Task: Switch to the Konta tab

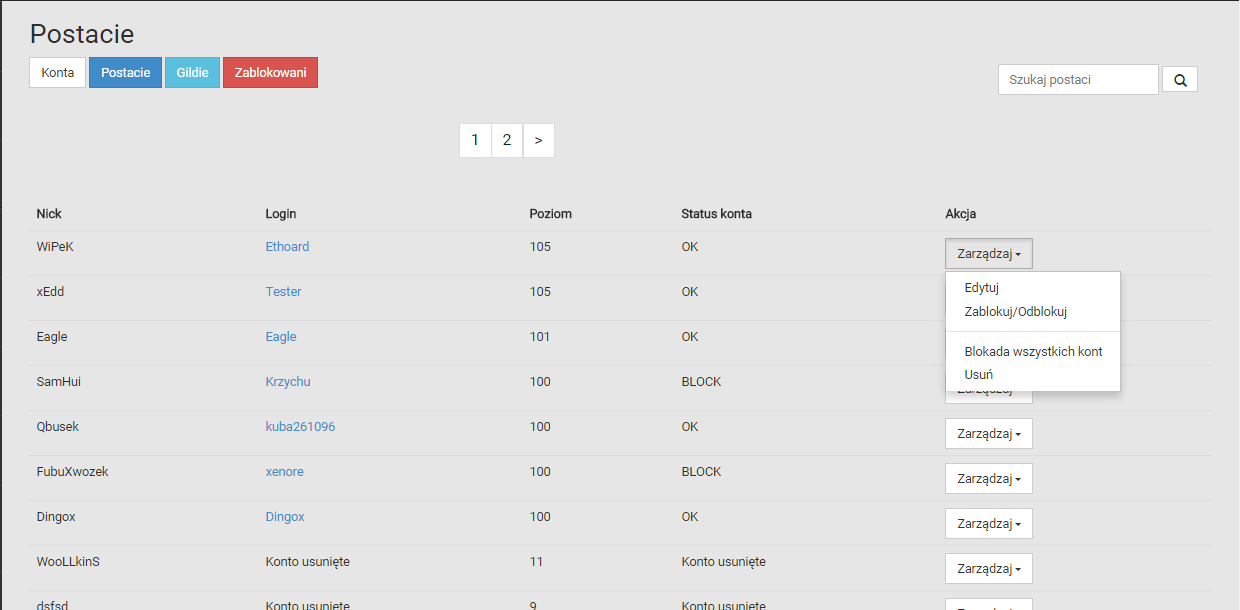Action: (58, 73)
